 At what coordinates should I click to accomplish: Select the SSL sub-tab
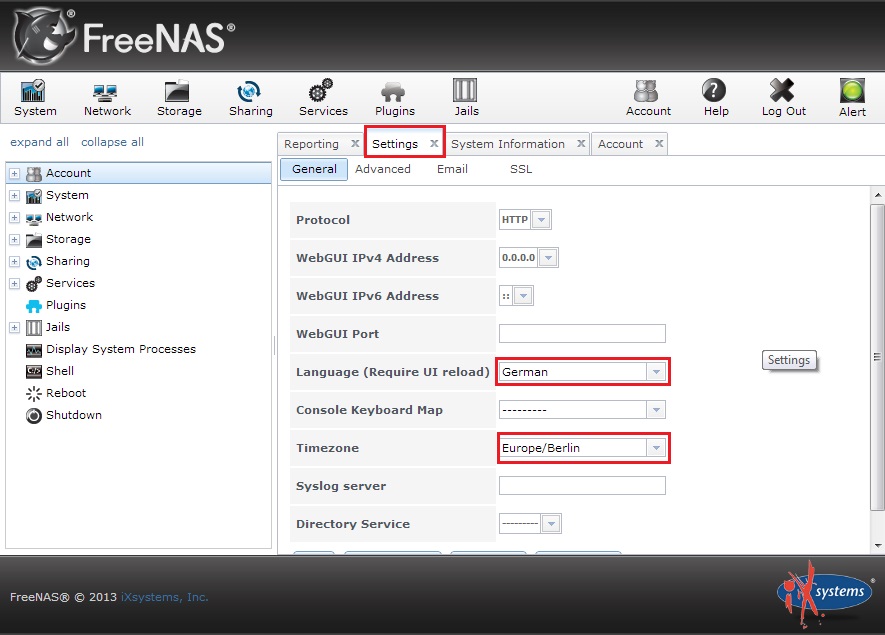(x=521, y=169)
